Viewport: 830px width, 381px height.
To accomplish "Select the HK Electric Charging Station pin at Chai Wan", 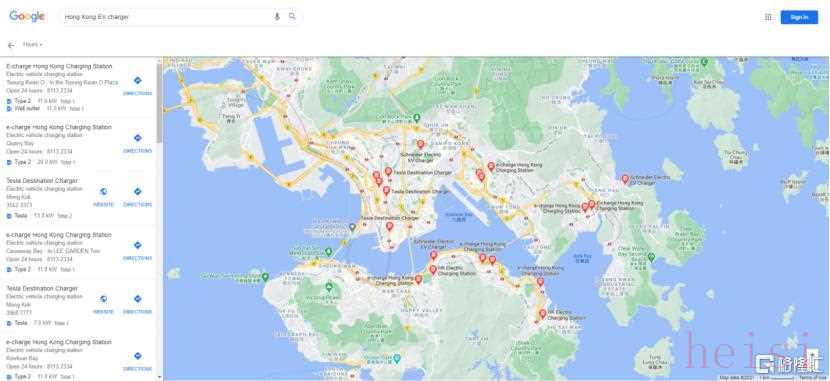I will pyautogui.click(x=543, y=314).
